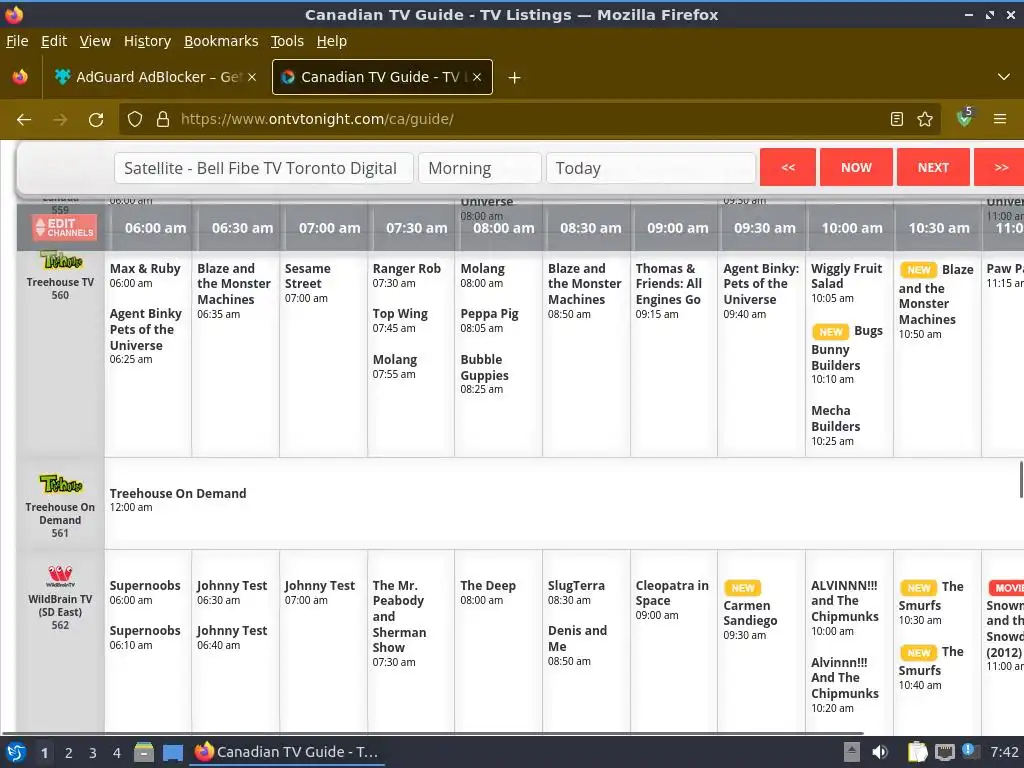
Task: Toggle reader view icon in address bar
Action: click(x=897, y=119)
